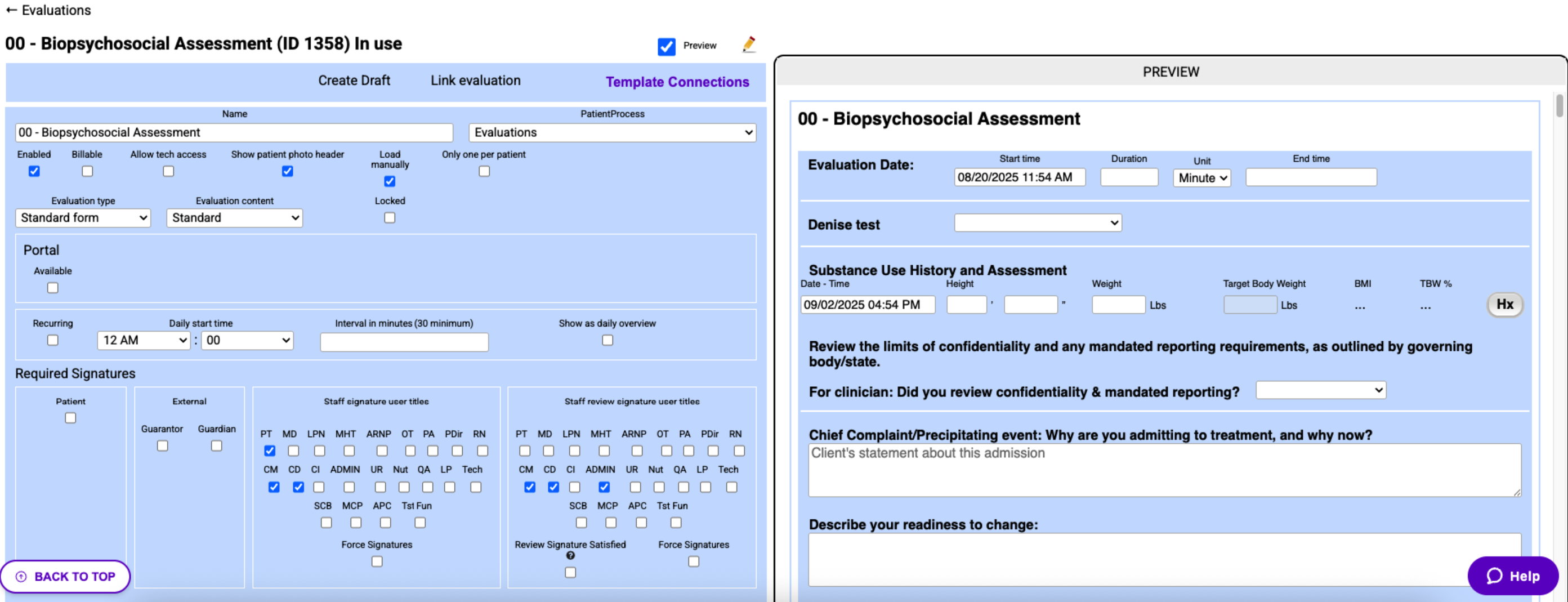The width and height of the screenshot is (1568, 602).
Task: Open Template Connections tab
Action: [x=677, y=82]
